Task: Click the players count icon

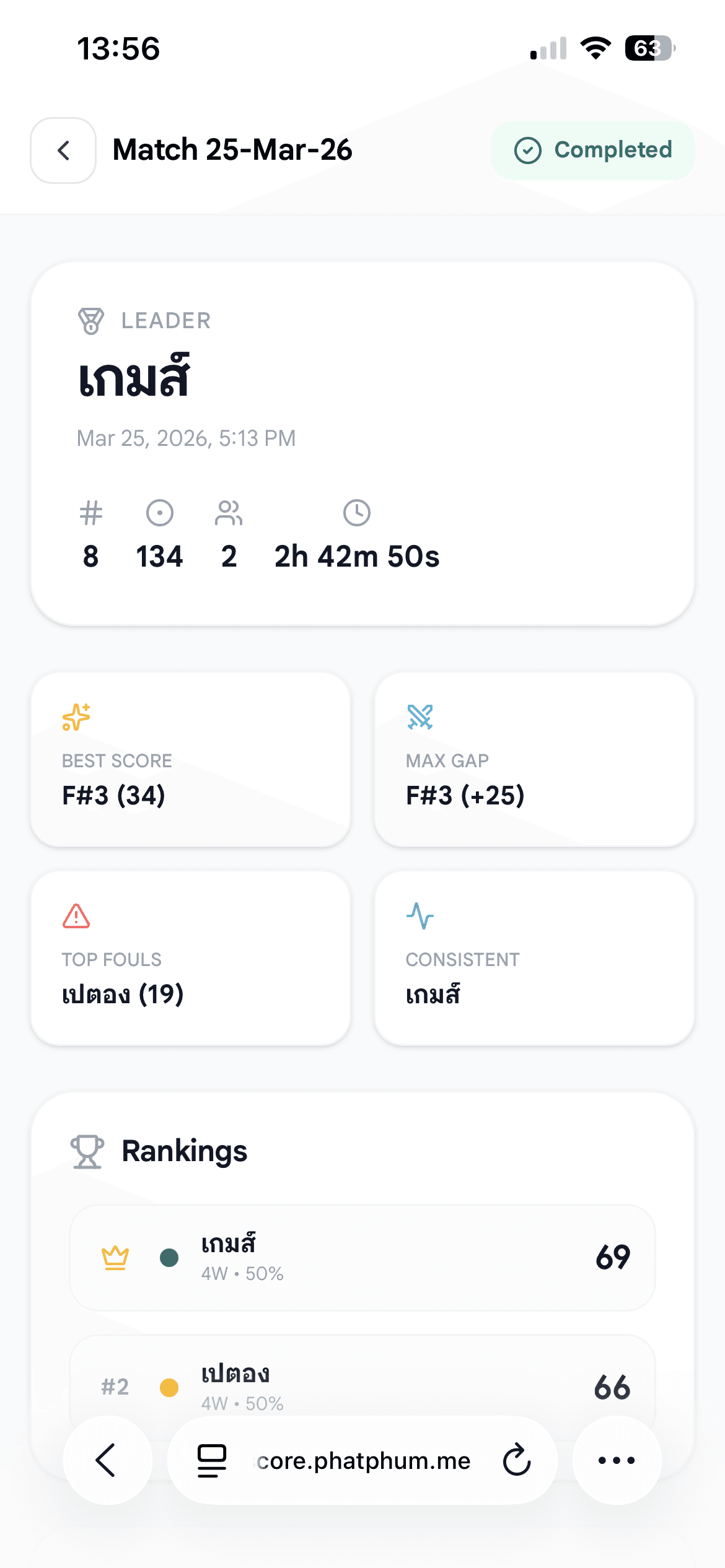Action: point(229,513)
